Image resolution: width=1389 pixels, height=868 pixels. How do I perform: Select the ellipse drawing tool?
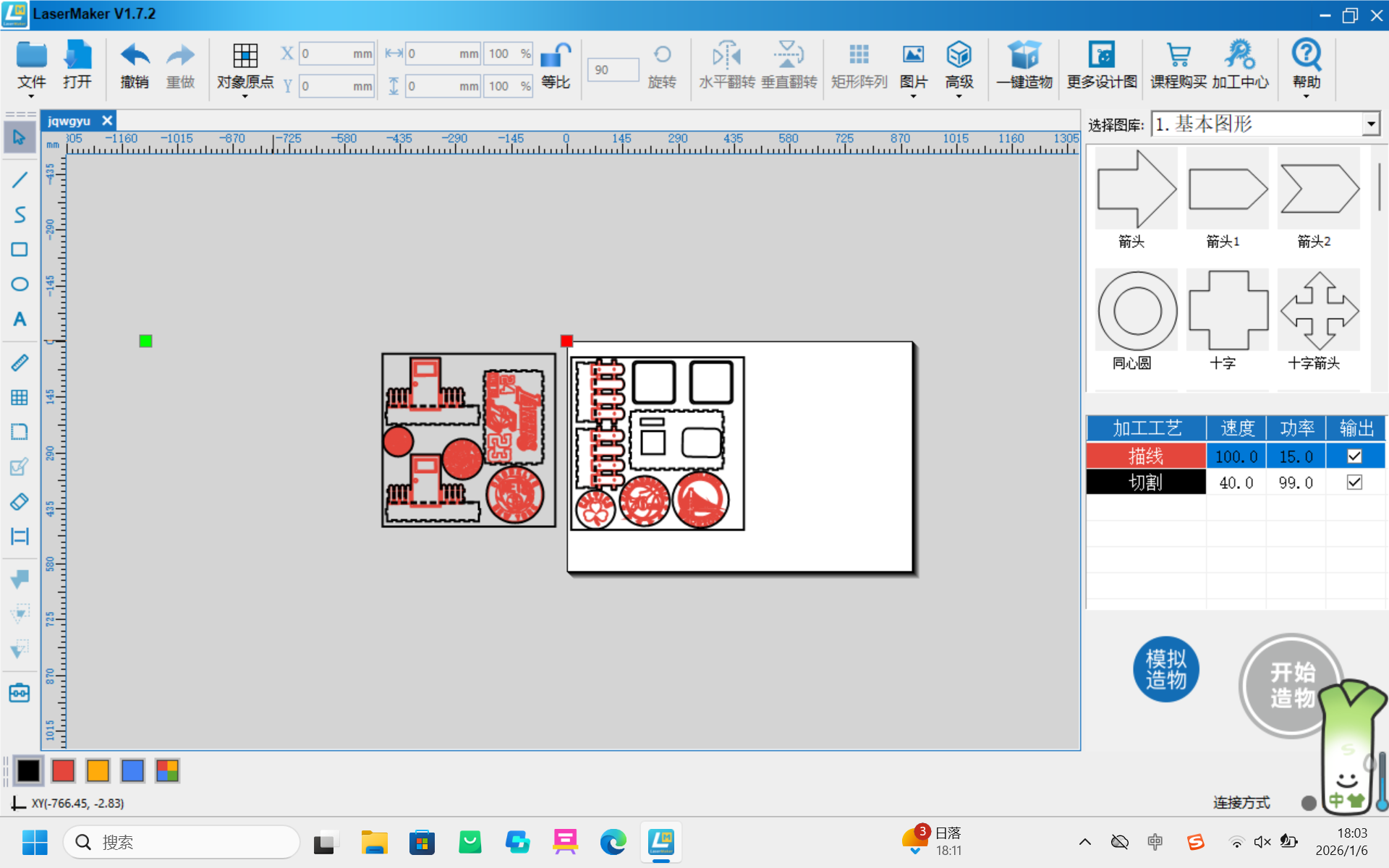tap(20, 284)
